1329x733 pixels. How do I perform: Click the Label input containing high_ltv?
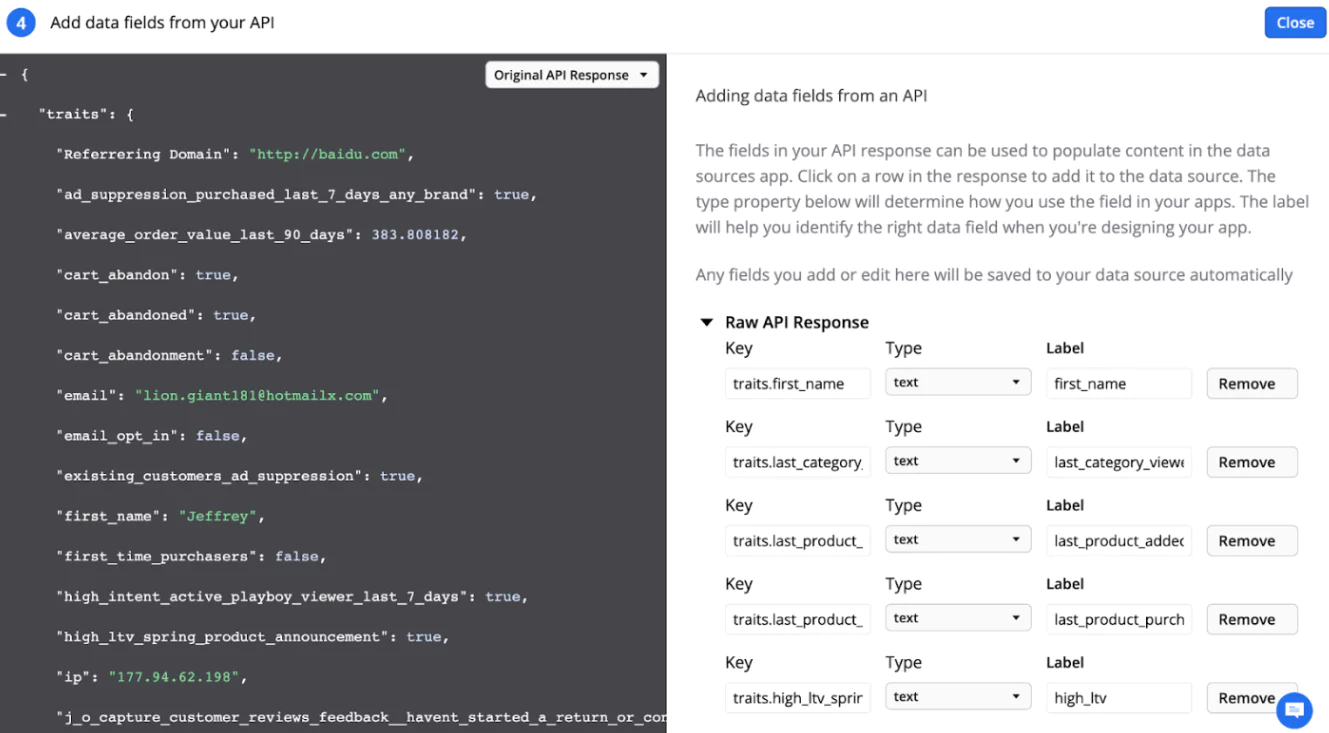pyautogui.click(x=1118, y=697)
